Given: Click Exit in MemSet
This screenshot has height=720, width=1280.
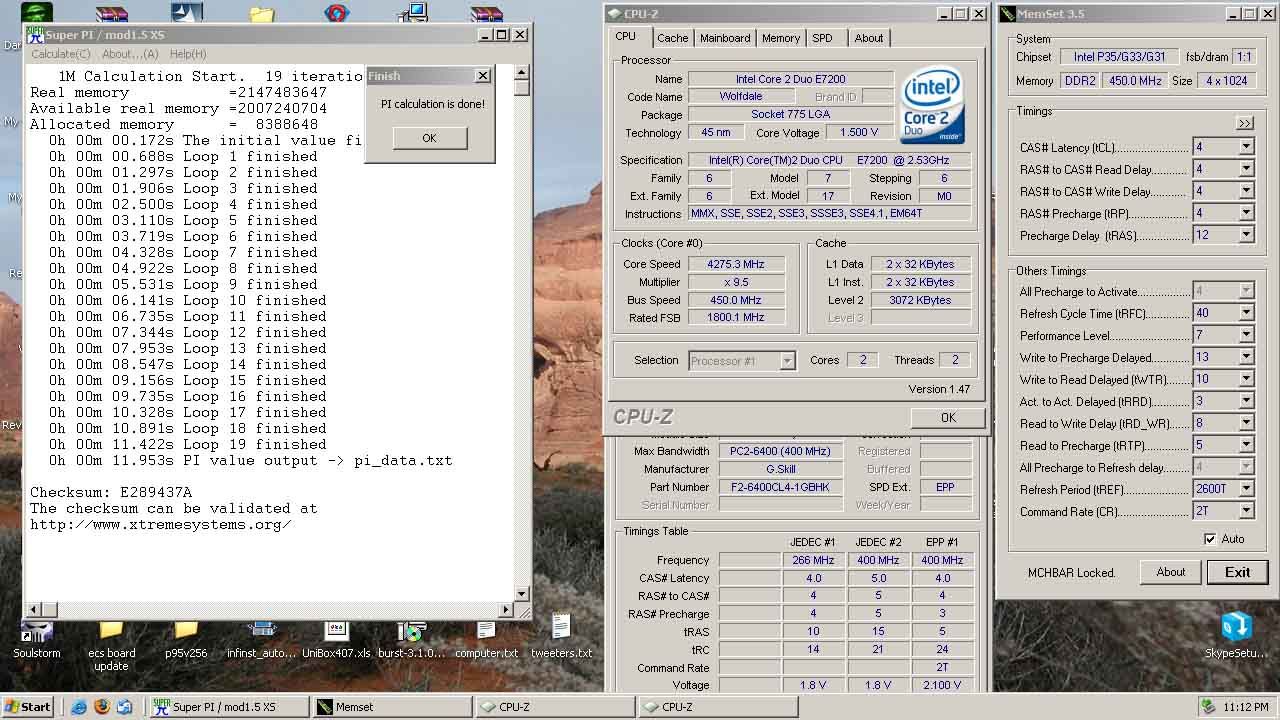Looking at the screenshot, I should (1237, 572).
